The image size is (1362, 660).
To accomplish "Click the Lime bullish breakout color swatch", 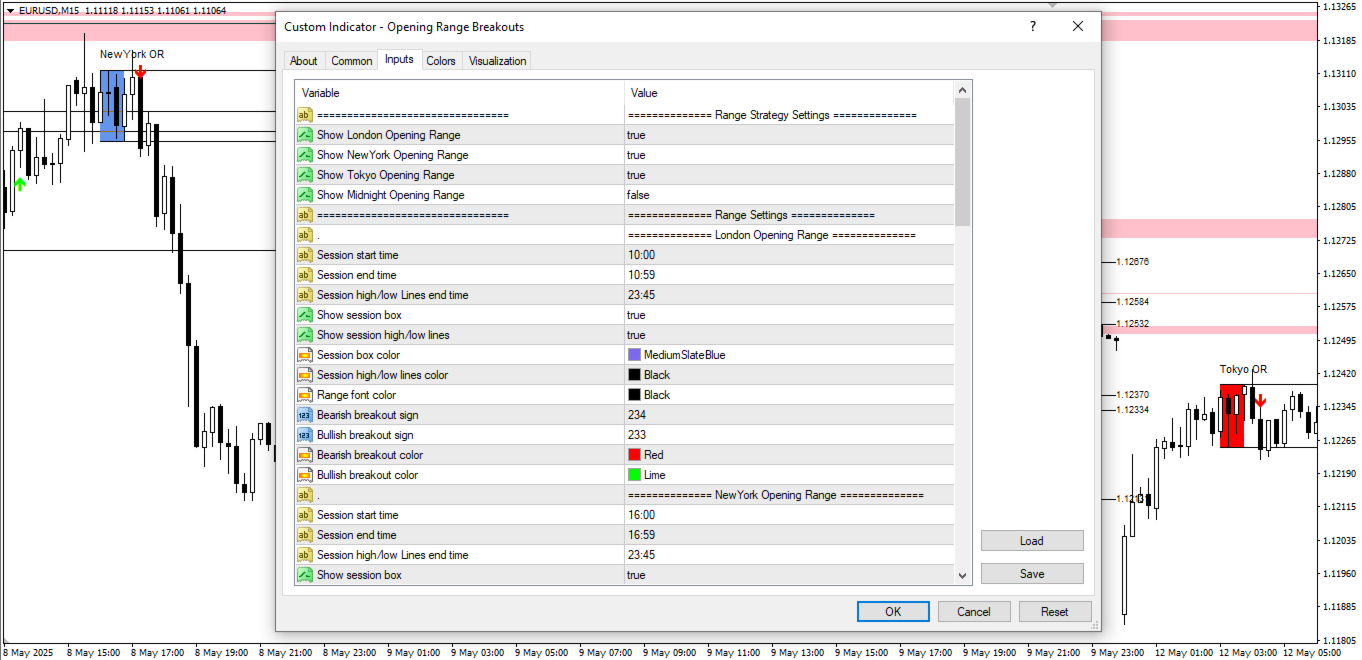I will pos(634,475).
